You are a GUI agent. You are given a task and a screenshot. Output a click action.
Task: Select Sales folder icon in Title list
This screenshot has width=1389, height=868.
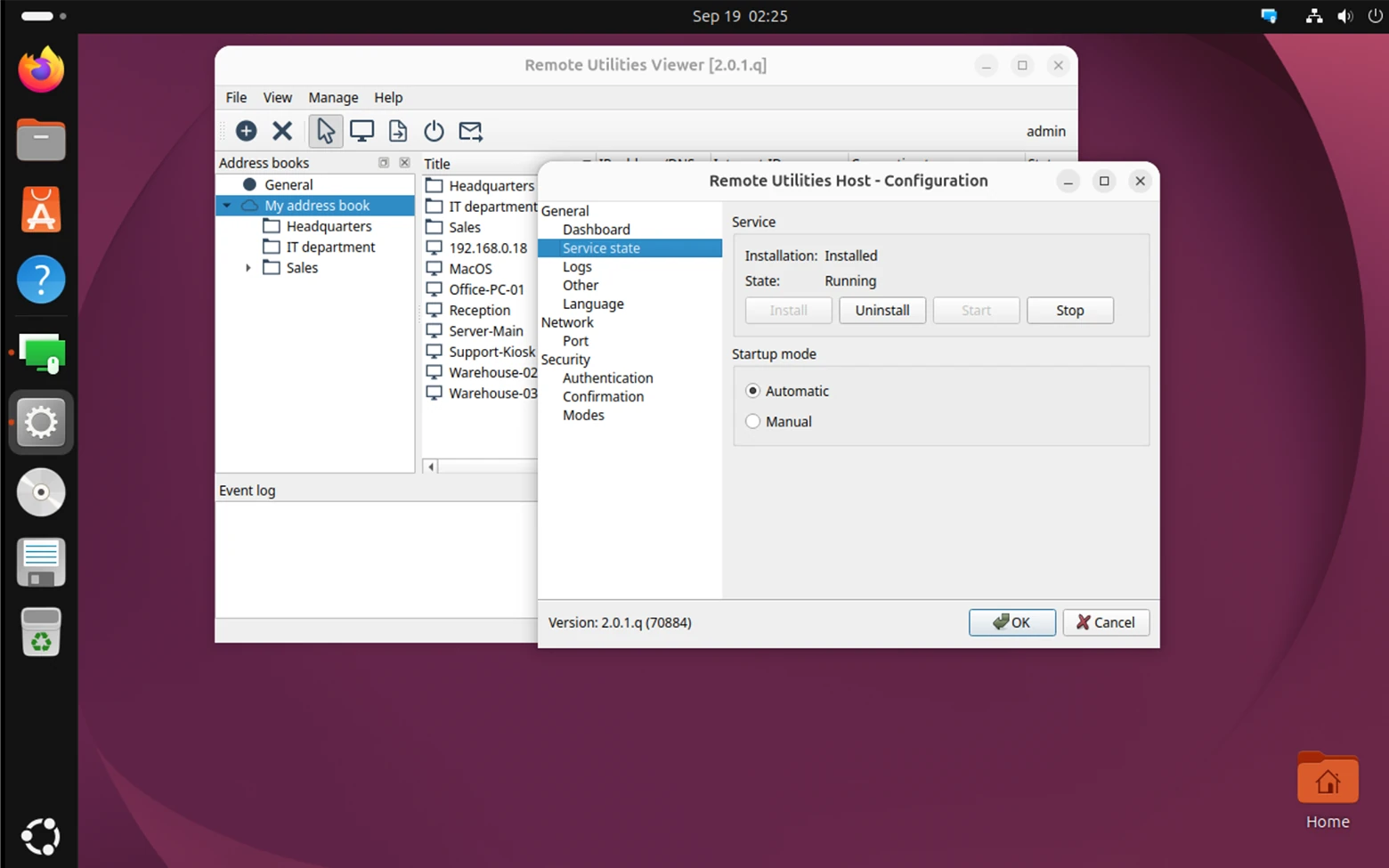point(434,227)
